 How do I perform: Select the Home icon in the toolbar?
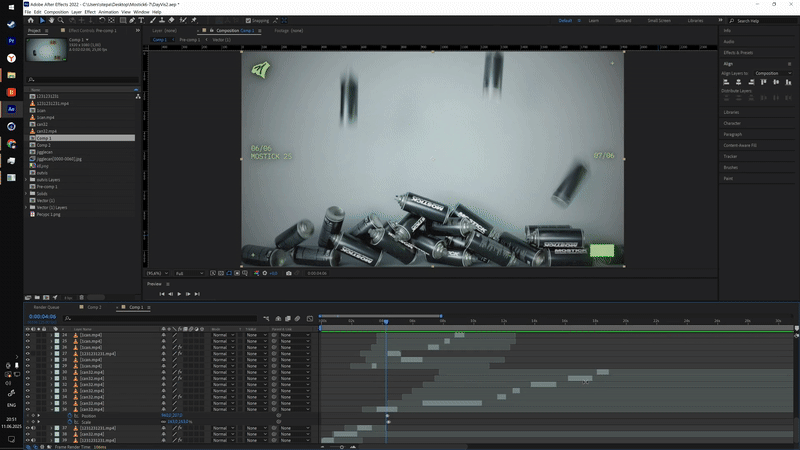pyautogui.click(x=31, y=20)
